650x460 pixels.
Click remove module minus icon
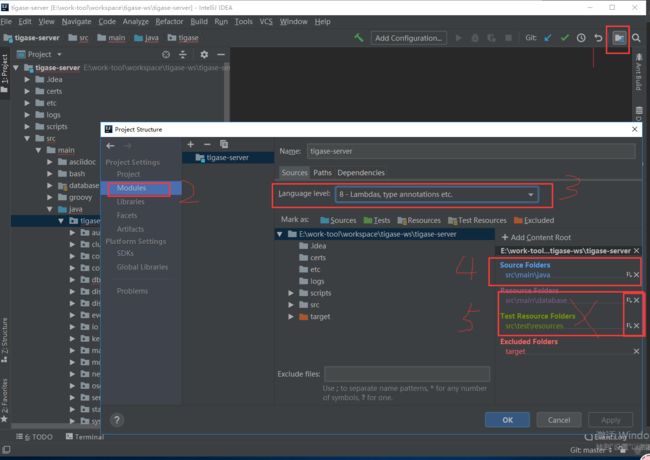207,144
